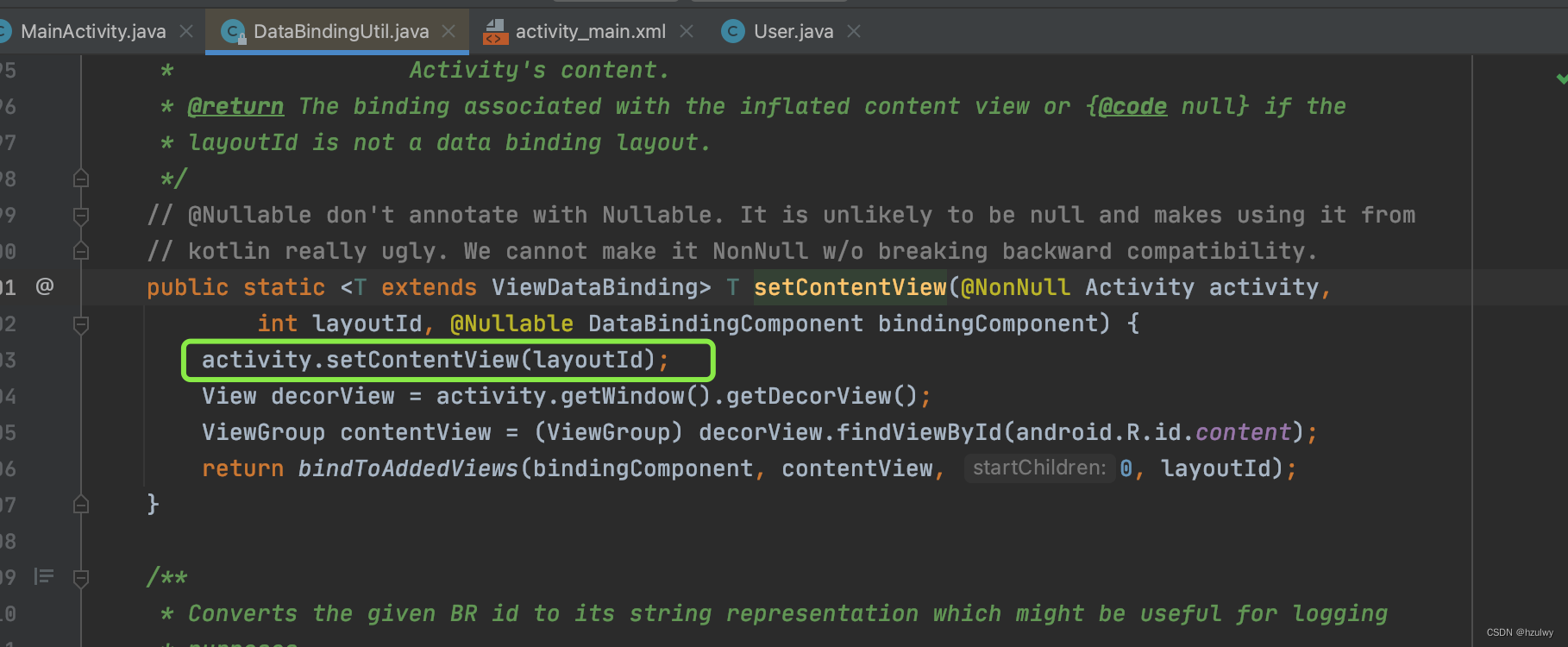Click the @Nullable annotation before DataBindingComponent
The image size is (1568, 647).
coord(511,323)
